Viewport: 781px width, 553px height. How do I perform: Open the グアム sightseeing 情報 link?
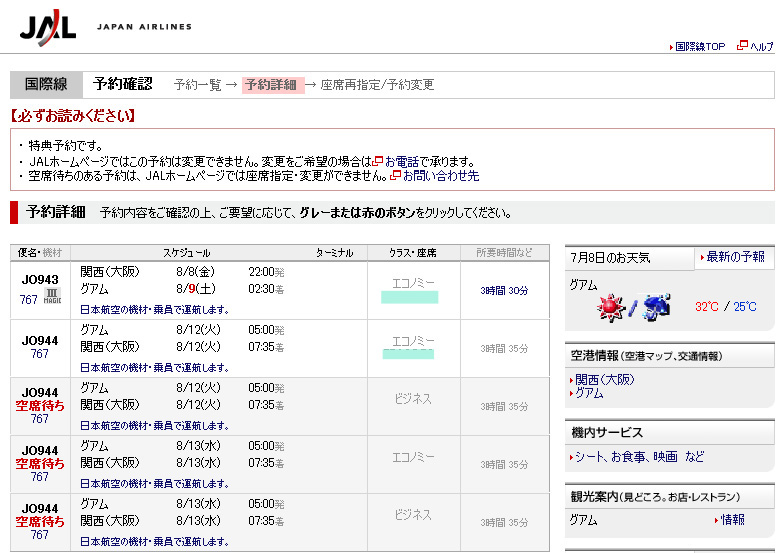(x=733, y=520)
